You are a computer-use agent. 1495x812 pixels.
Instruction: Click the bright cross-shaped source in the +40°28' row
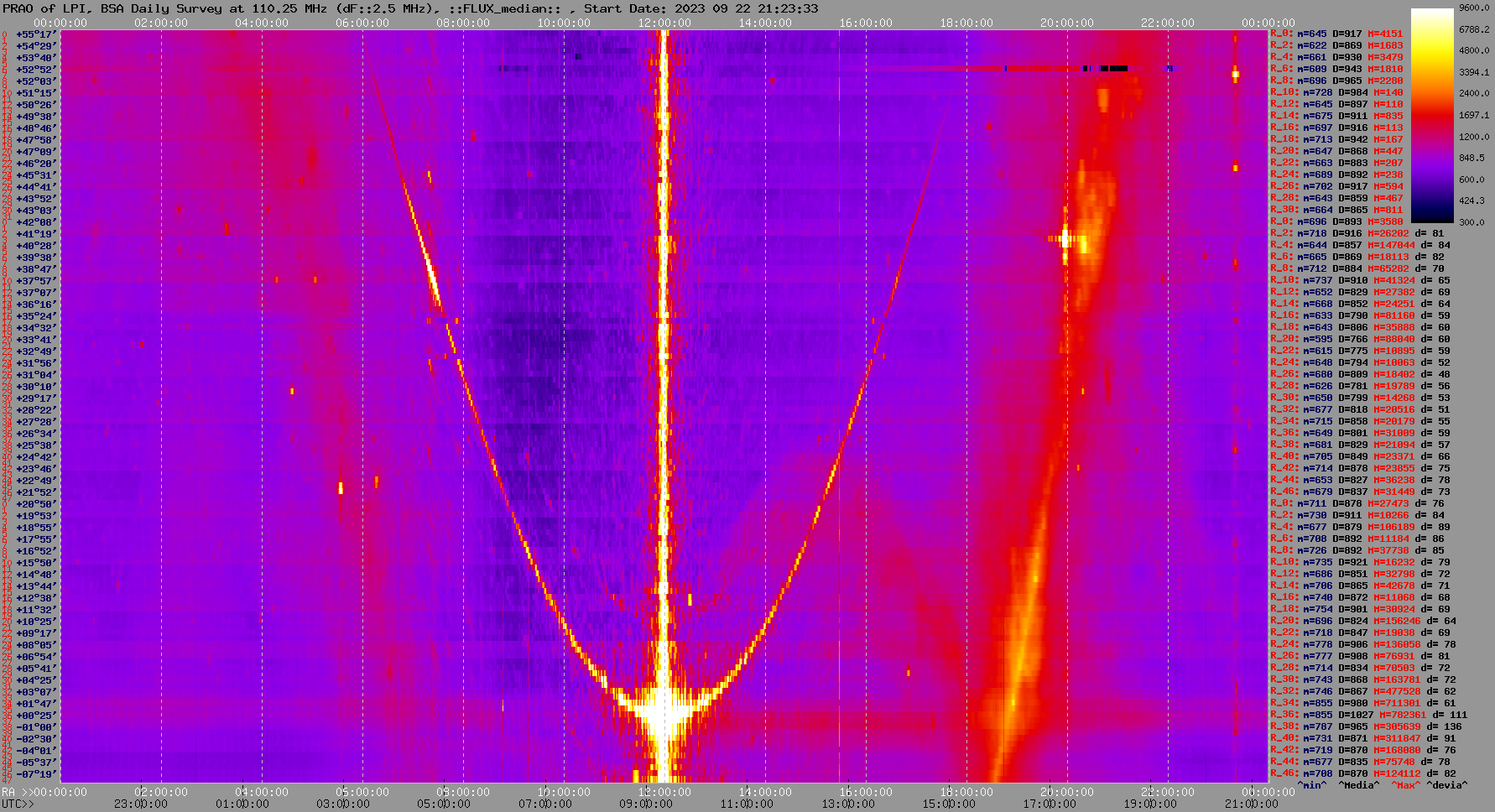click(1065, 239)
